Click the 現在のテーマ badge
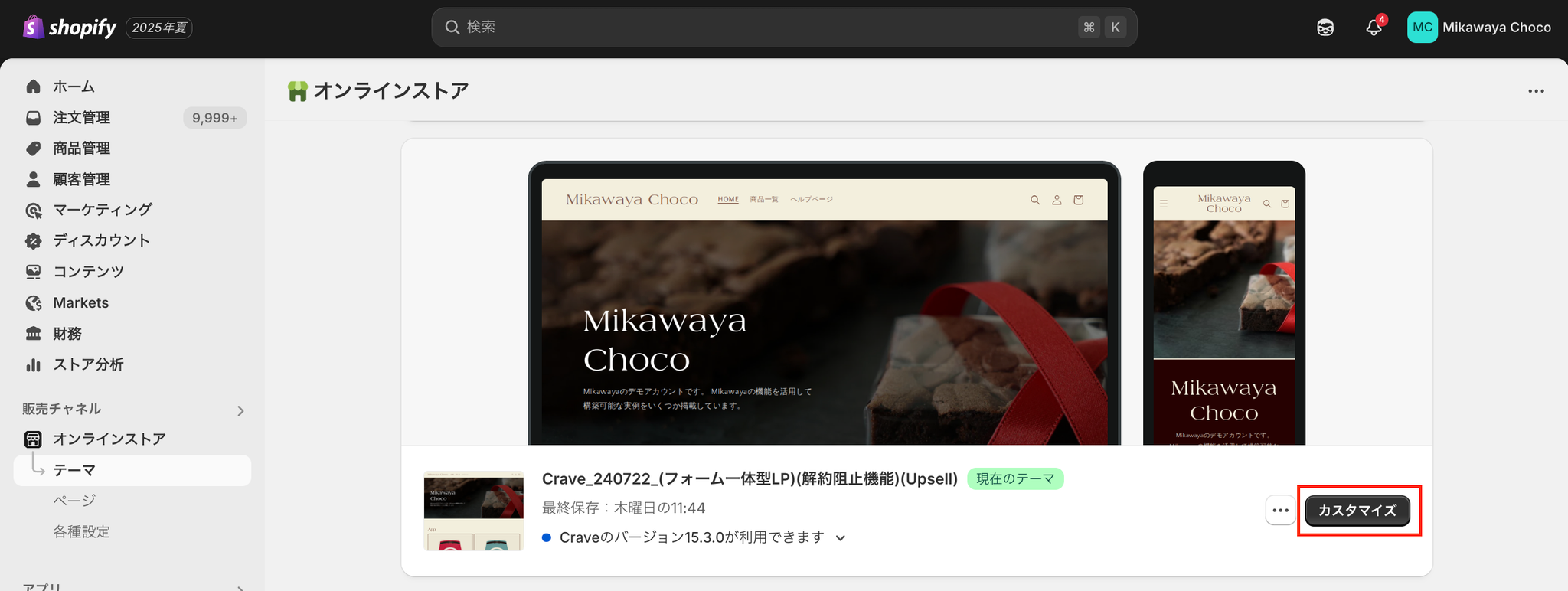Screen dimensions: 1568x591 tap(1015, 479)
